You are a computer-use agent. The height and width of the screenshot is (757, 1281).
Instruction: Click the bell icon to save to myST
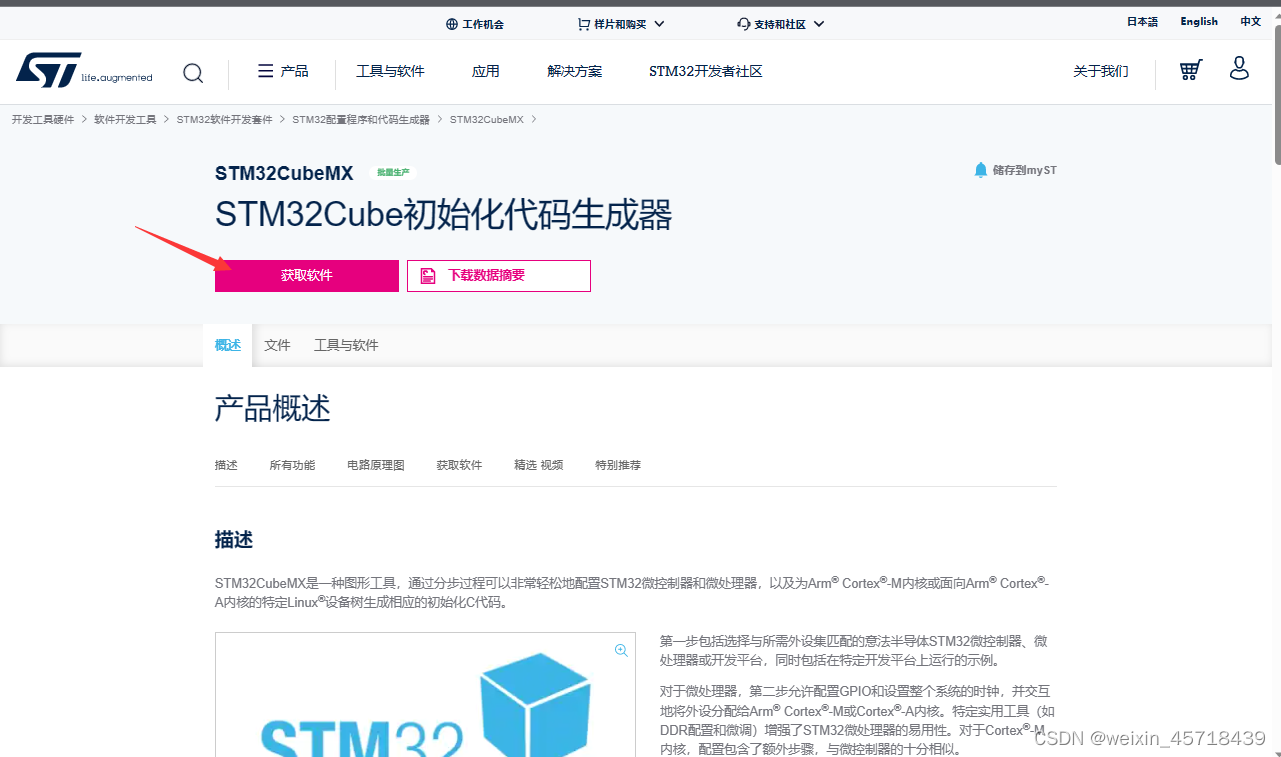980,170
